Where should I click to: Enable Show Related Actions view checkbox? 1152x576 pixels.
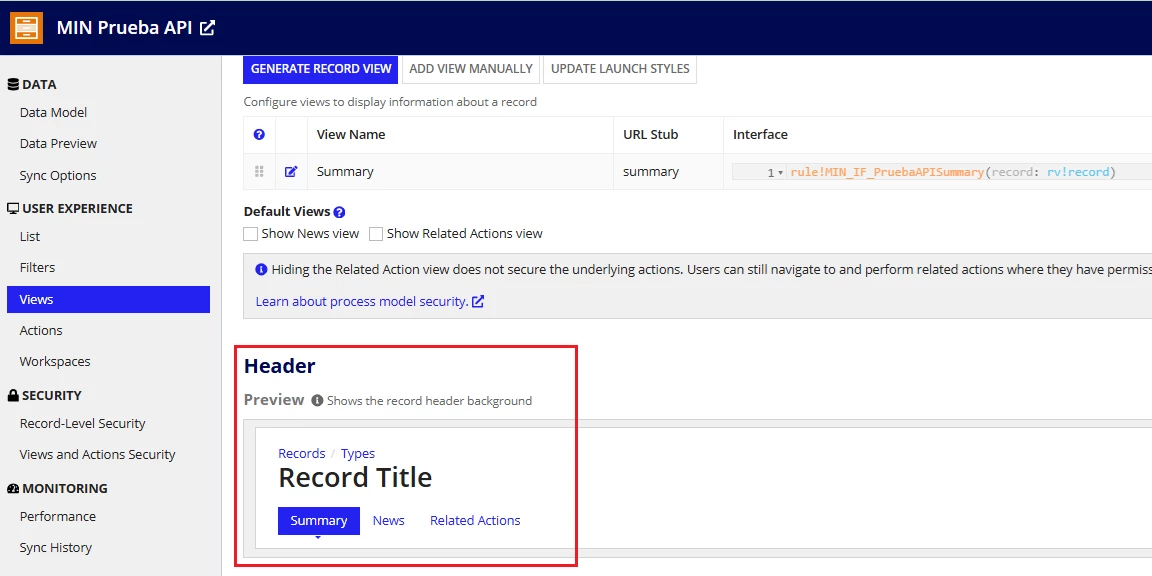[x=376, y=234]
